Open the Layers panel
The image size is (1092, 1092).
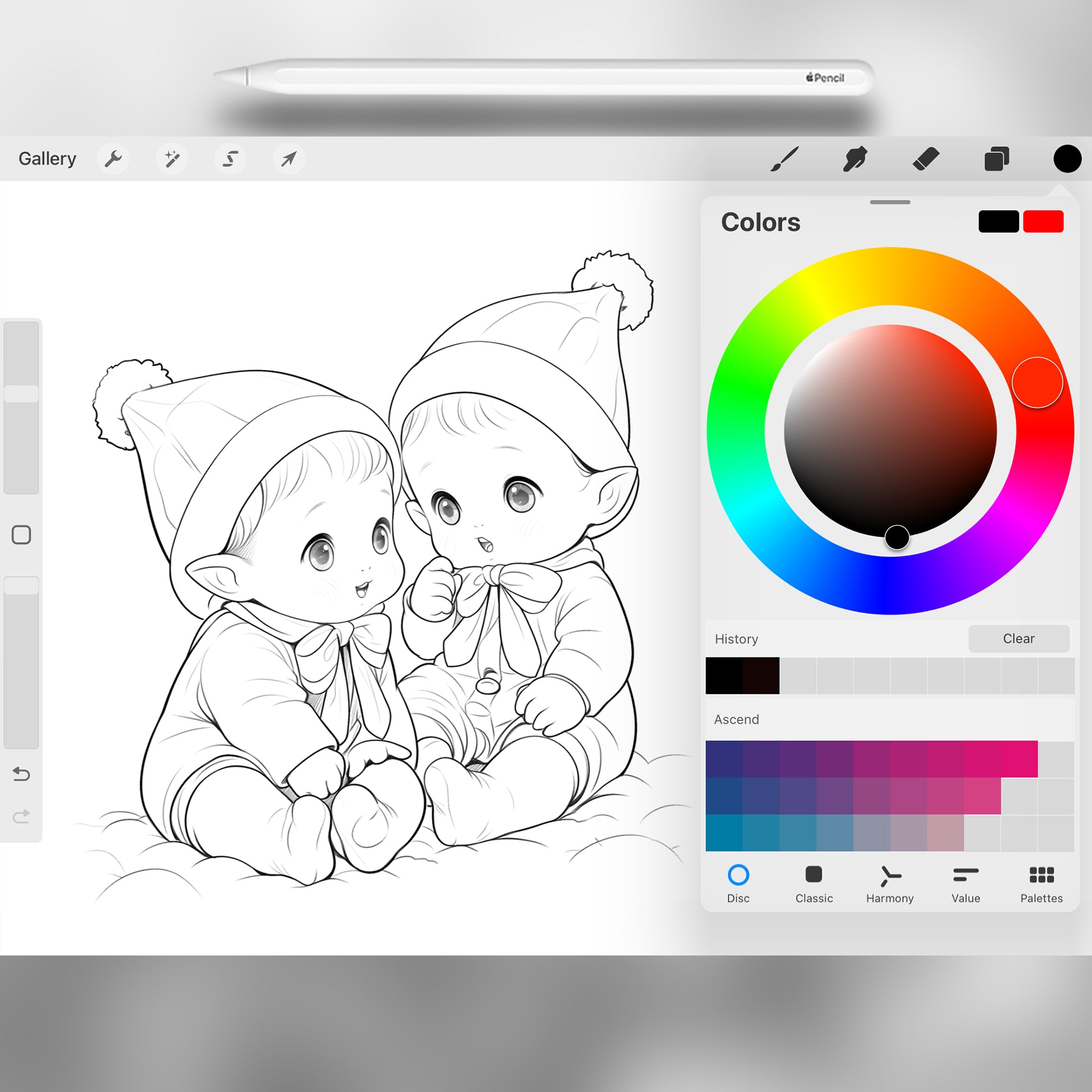click(996, 159)
